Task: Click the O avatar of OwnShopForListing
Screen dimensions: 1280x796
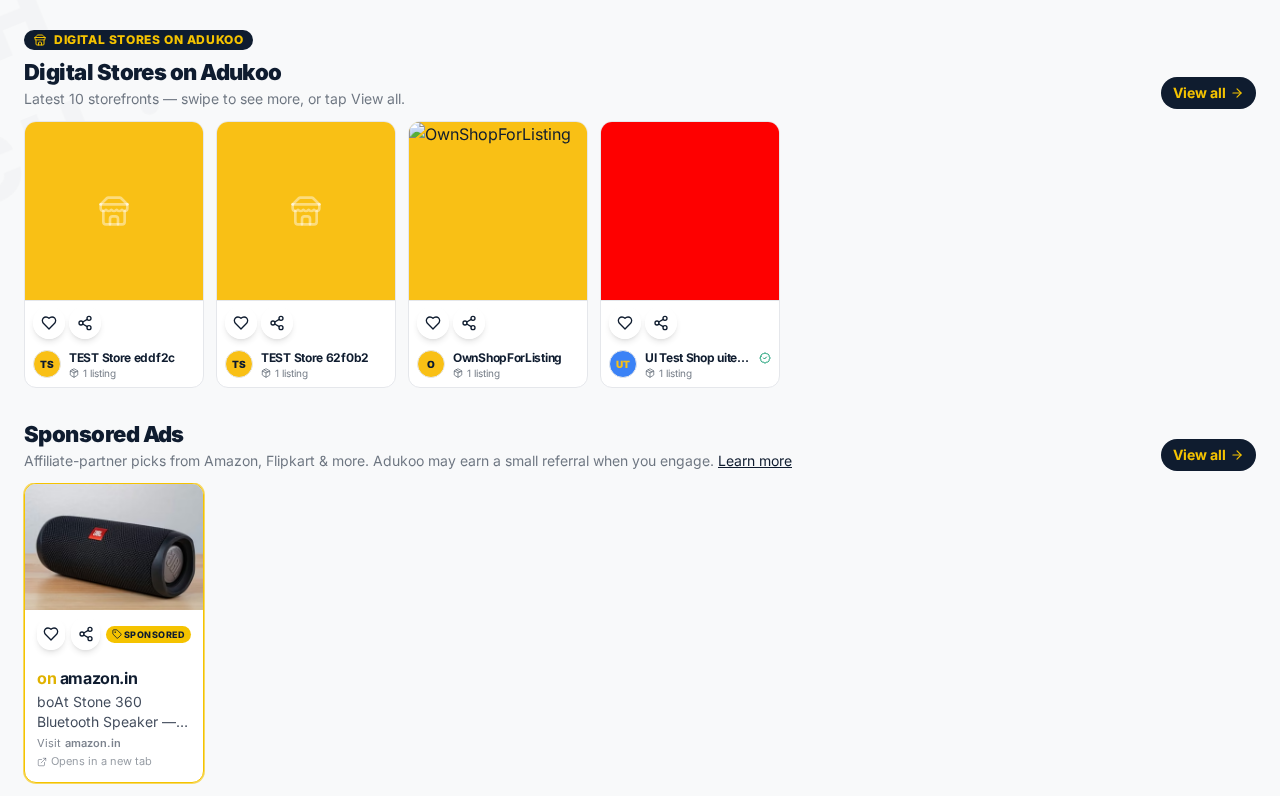Action: pyautogui.click(x=431, y=364)
